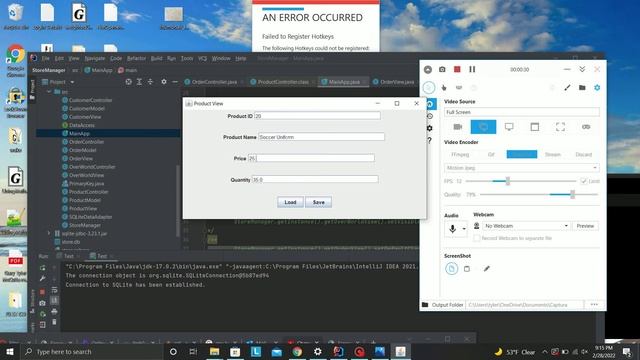Select Window video source in Captura
Viewport: 640px width, 360px height.
535,127
